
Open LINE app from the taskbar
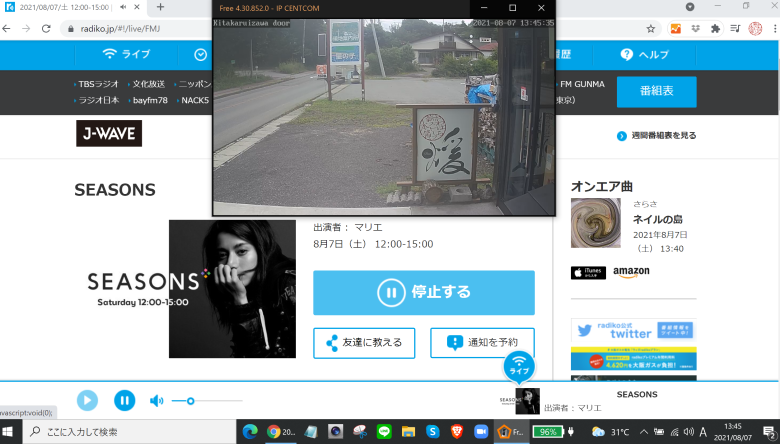coord(384,432)
